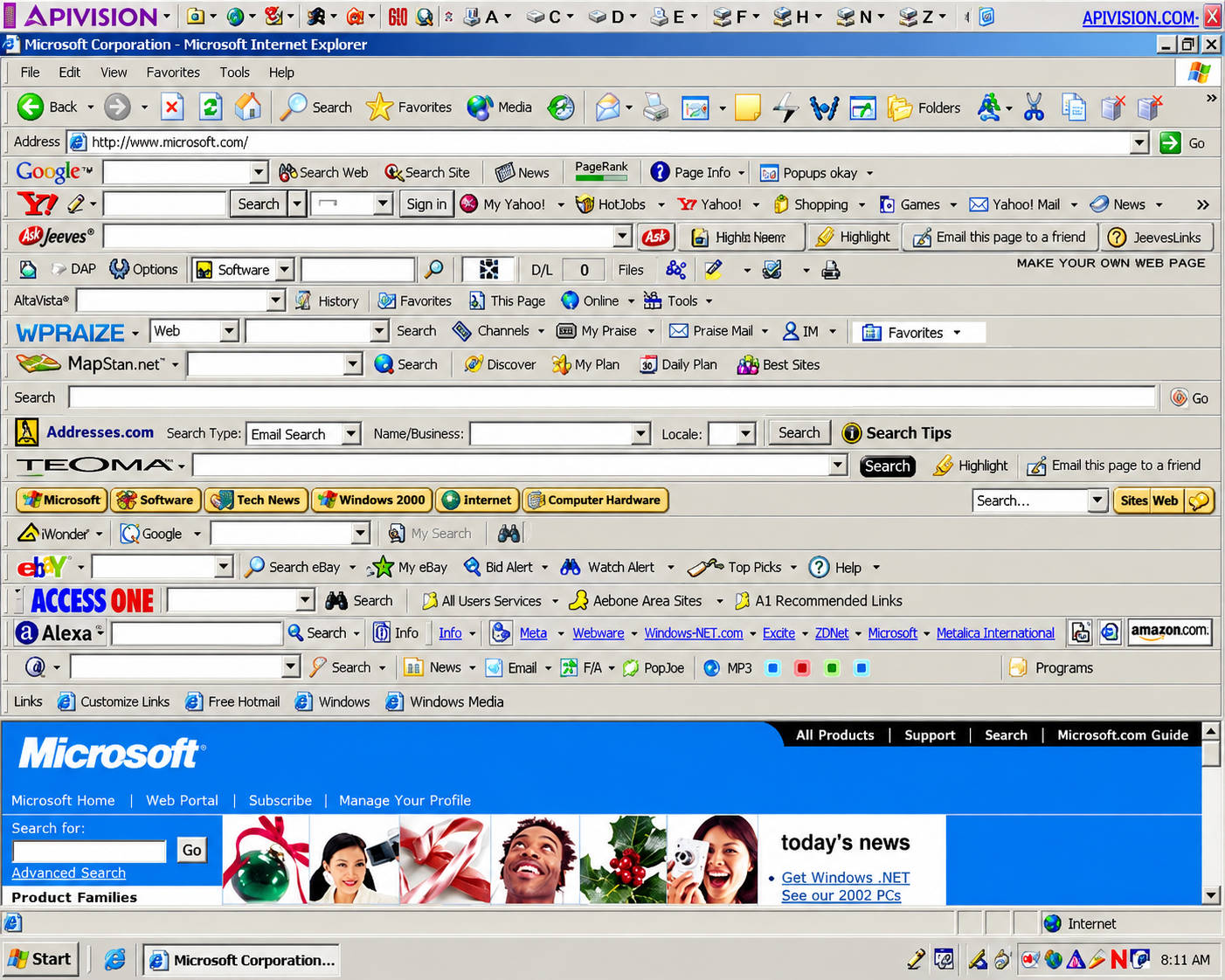
Task: Click the Computer Hardware button
Action: tap(595, 500)
